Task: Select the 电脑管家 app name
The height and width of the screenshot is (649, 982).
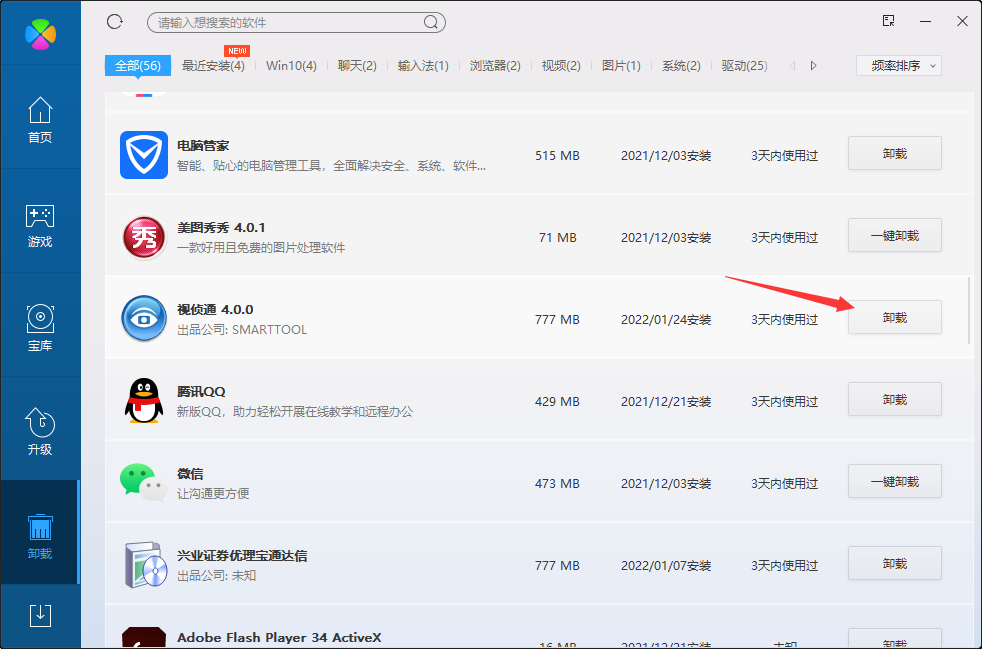Action: point(203,146)
